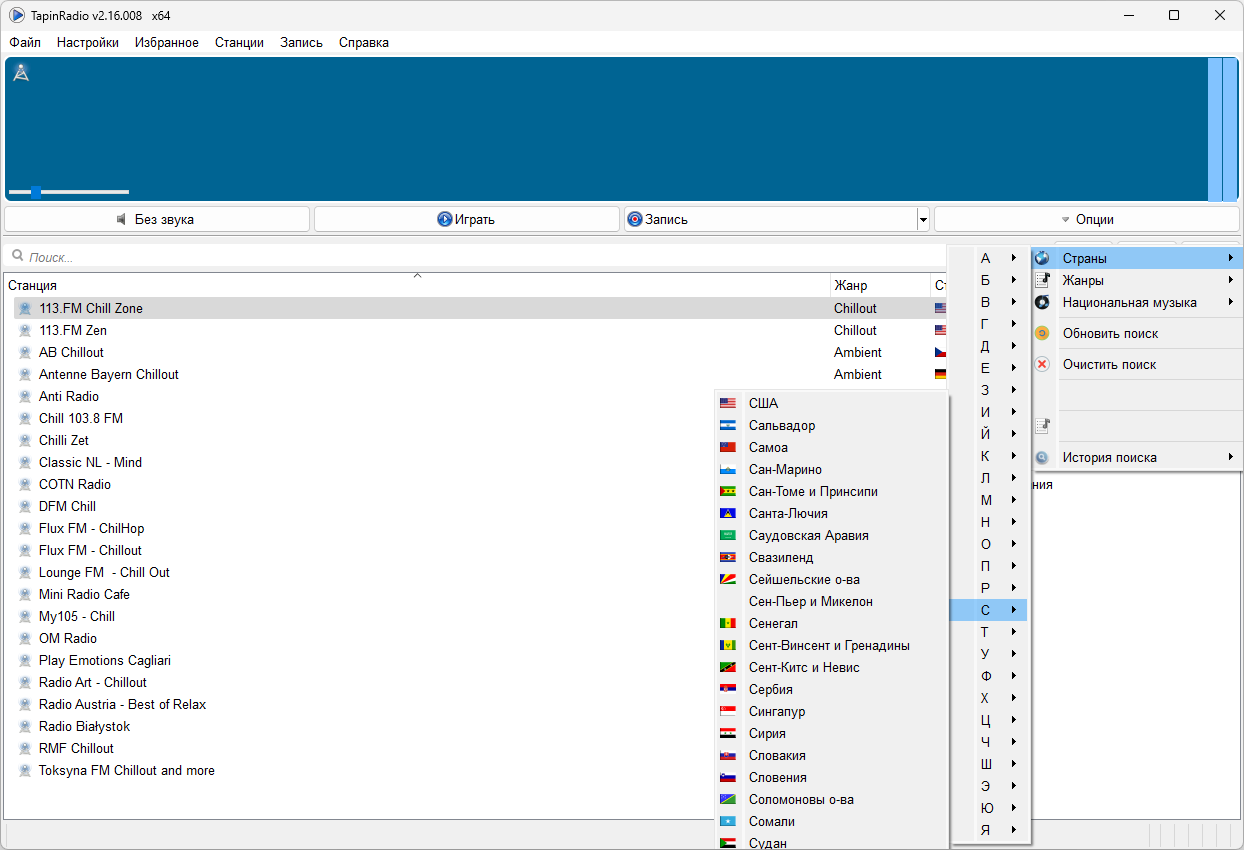Viewport: 1244px width, 850px height.
Task: Click the TapinRadio app icon in title bar
Action: coord(17,15)
